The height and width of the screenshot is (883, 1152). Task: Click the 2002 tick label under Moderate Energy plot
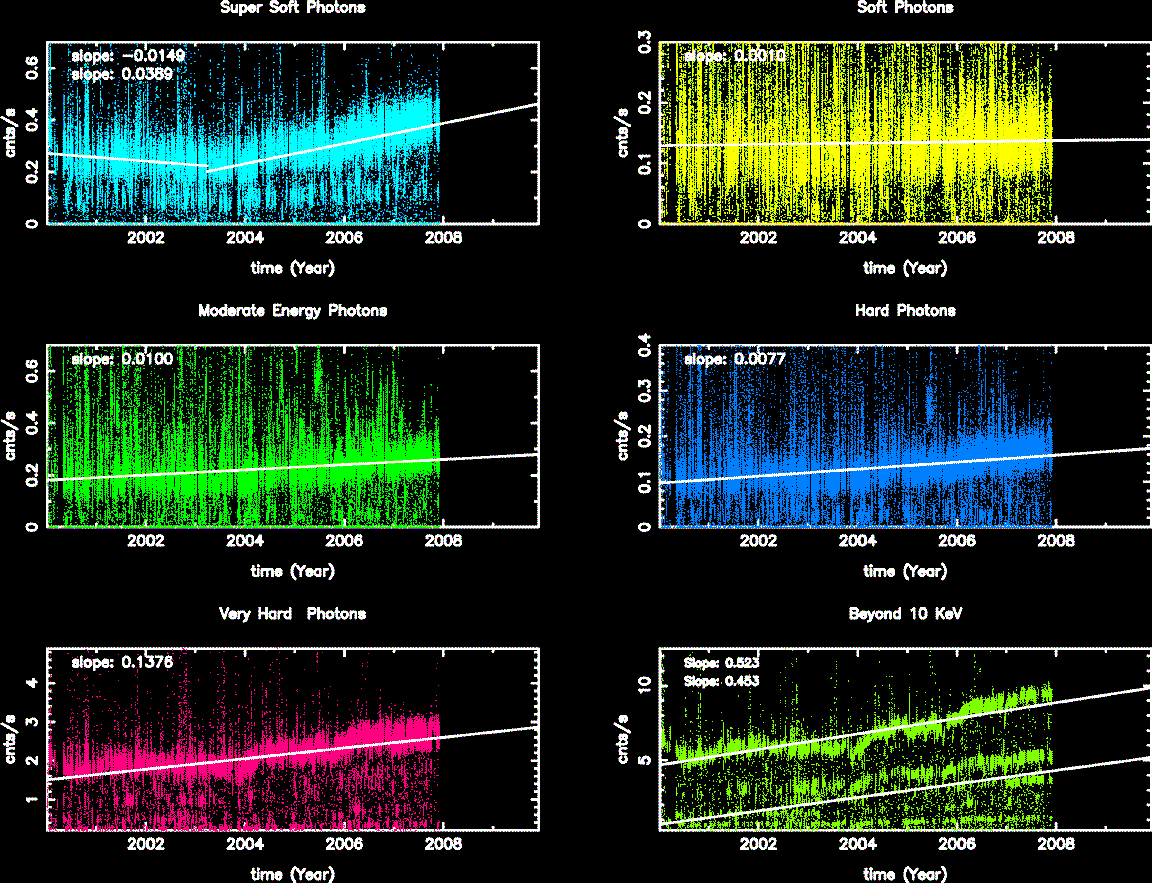point(146,541)
